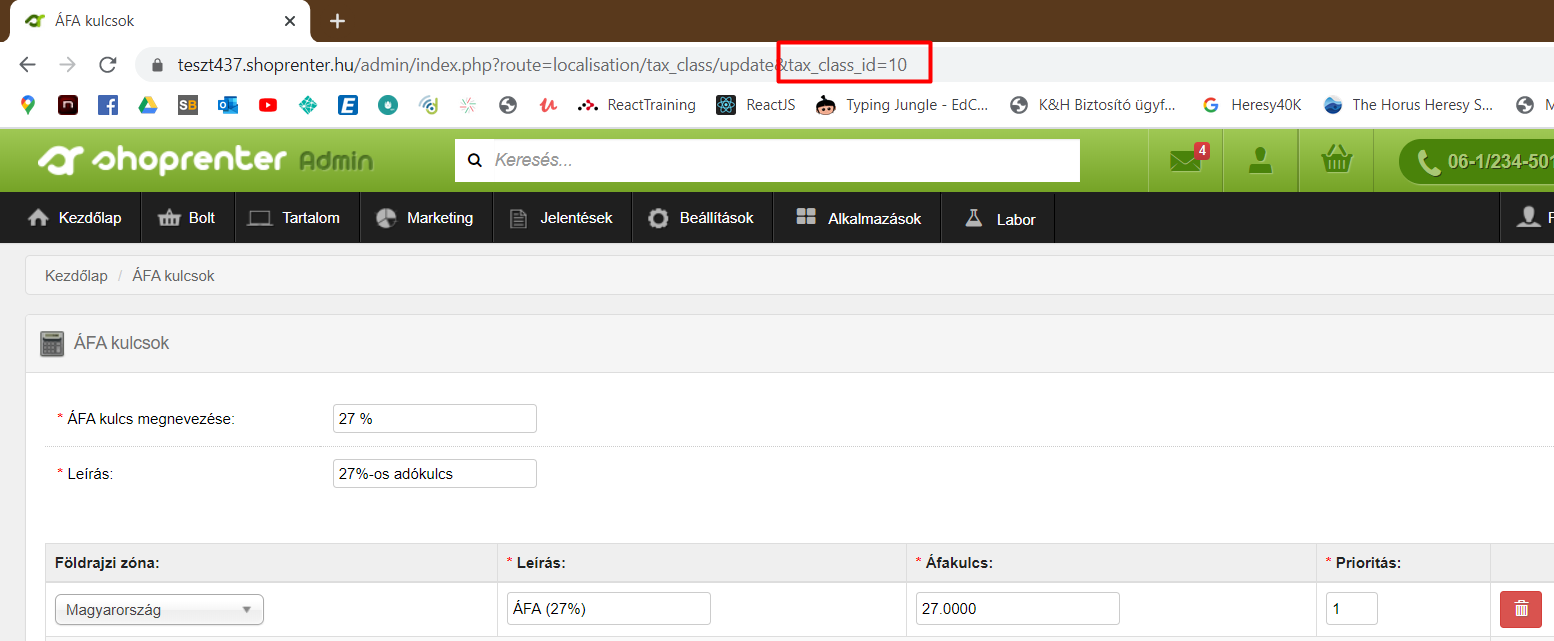The width and height of the screenshot is (1554, 641).
Task: Open the Alkalmazások menu
Action: click(858, 218)
